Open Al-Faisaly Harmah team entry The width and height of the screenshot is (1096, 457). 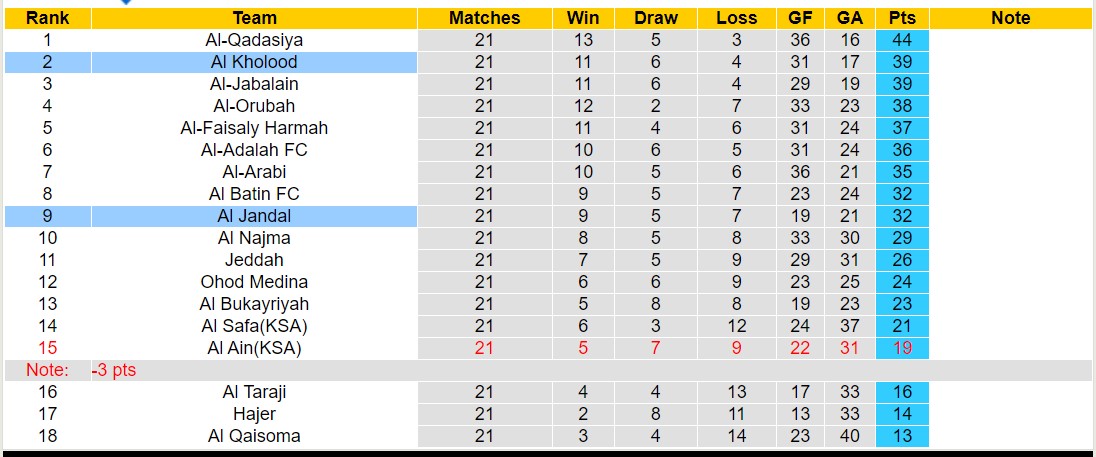click(x=254, y=128)
